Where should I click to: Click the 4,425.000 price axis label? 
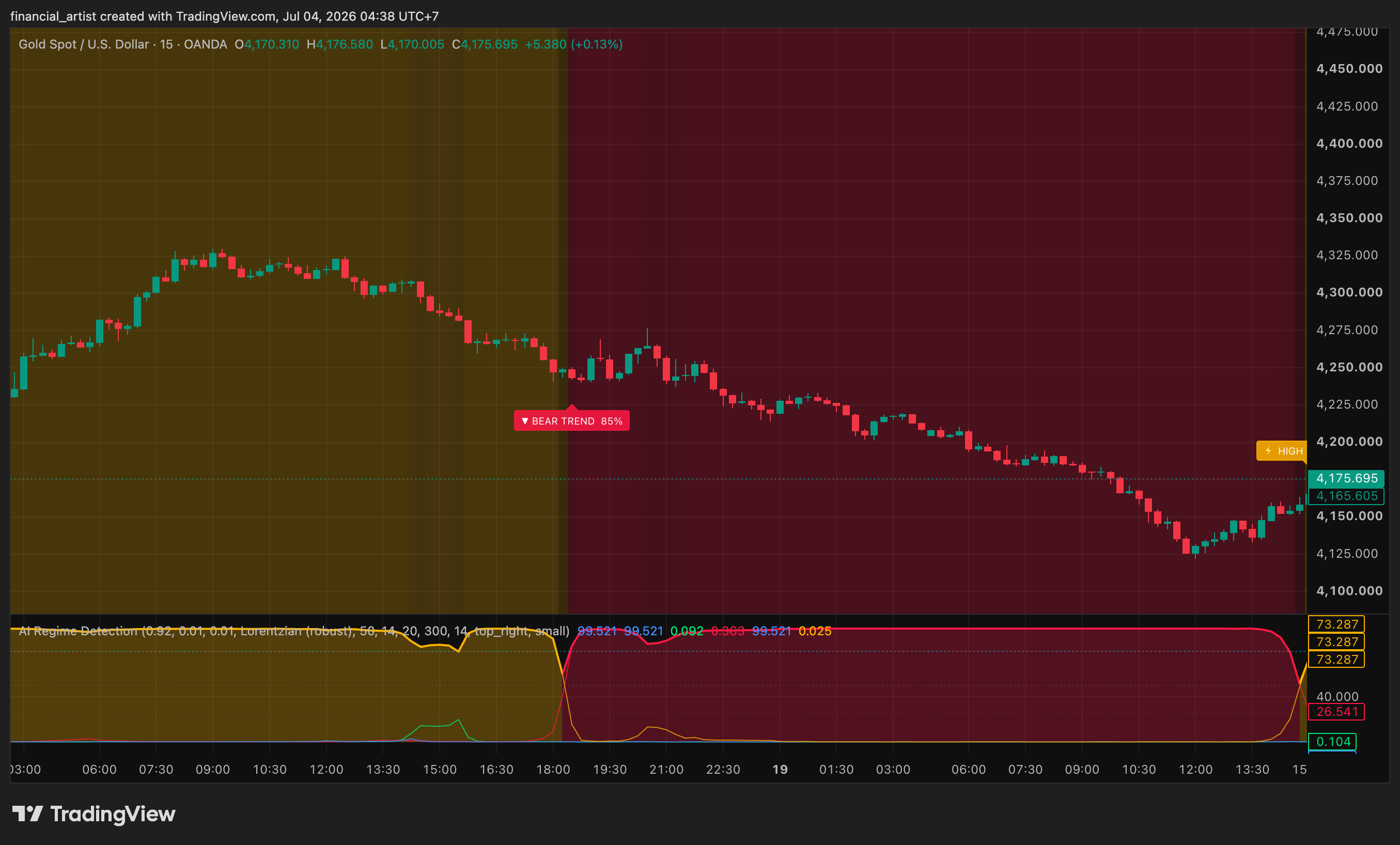pos(1347,106)
